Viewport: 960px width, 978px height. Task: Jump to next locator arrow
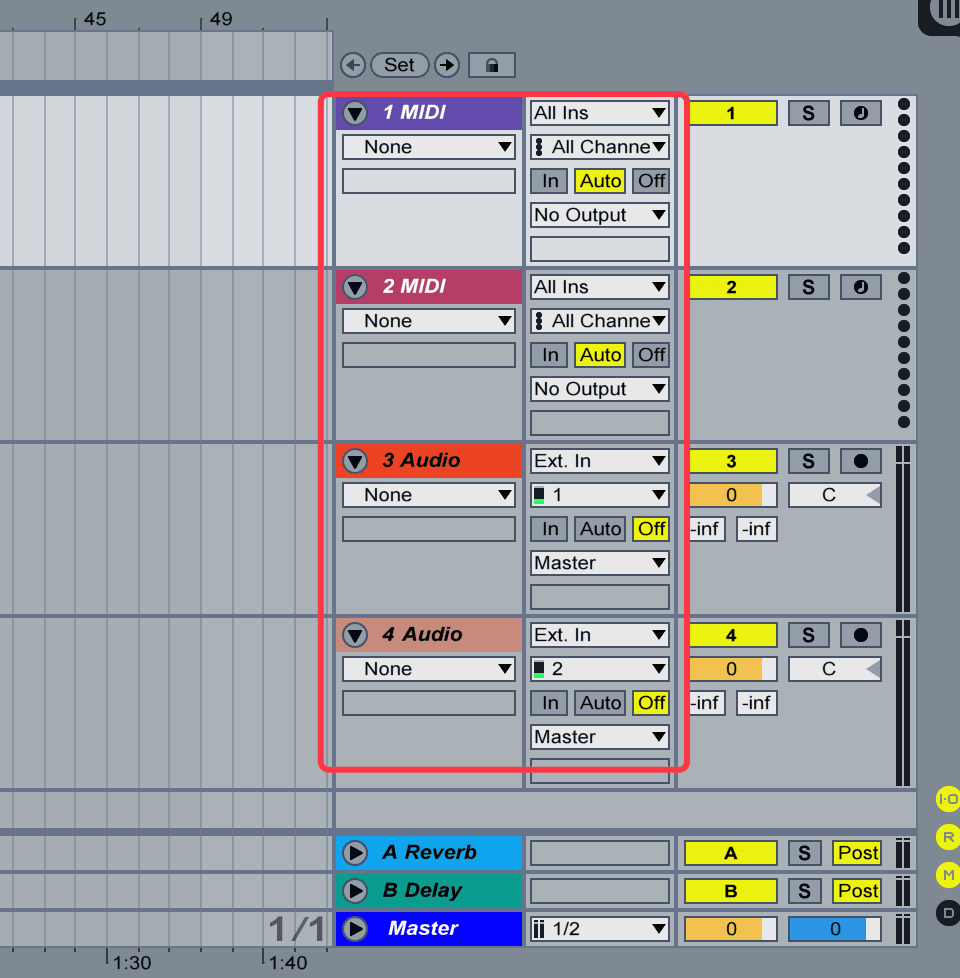[x=447, y=65]
